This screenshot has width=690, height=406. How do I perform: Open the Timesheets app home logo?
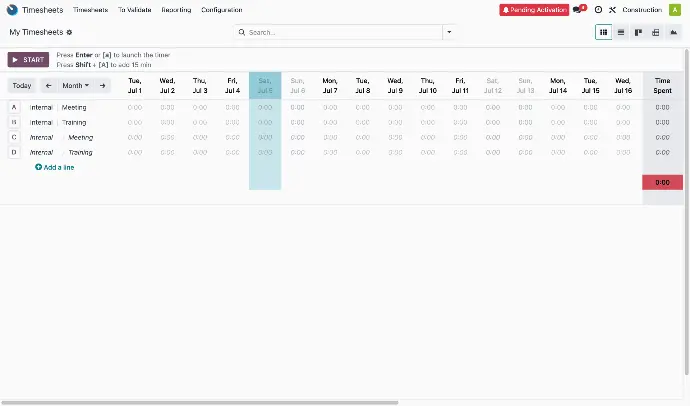[10, 9]
